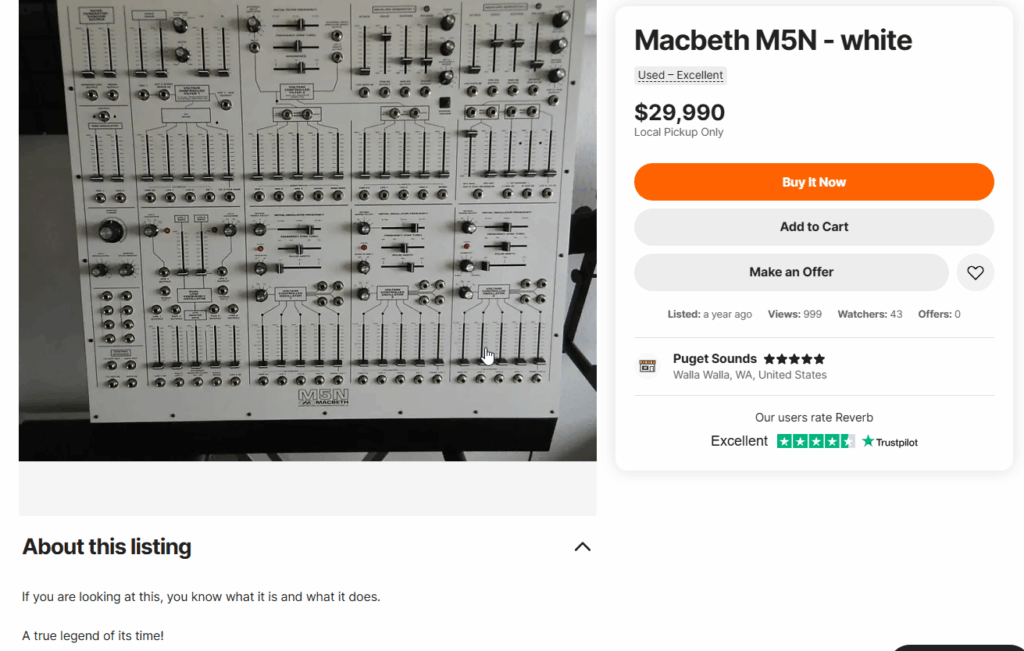This screenshot has height=651, width=1024.
Task: Collapse About this listing with chevron
Action: tap(582, 547)
